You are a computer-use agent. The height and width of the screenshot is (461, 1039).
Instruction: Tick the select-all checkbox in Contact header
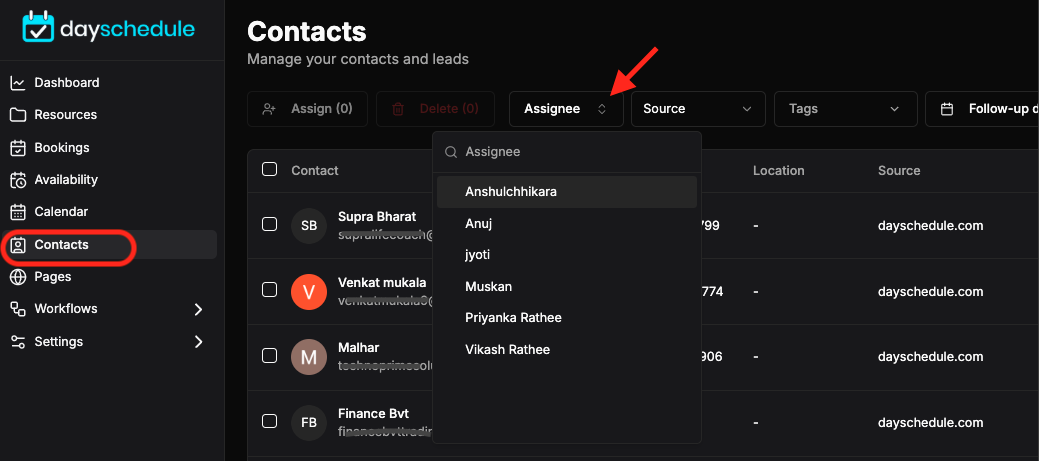click(269, 170)
